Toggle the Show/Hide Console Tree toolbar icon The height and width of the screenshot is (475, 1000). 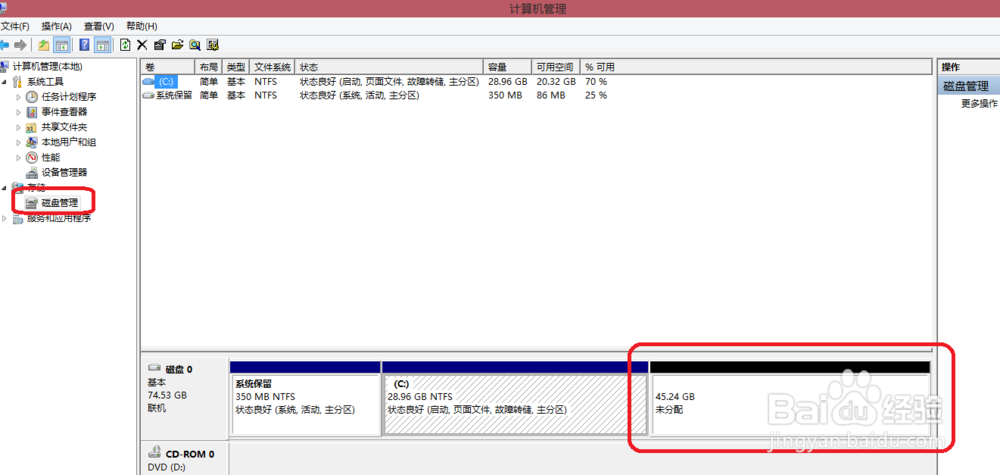(x=62, y=45)
